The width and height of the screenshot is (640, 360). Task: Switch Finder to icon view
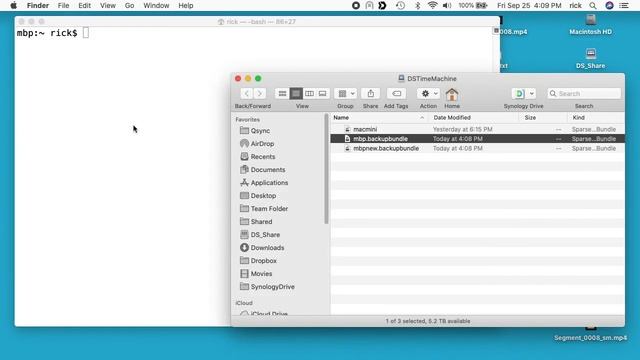coord(282,93)
